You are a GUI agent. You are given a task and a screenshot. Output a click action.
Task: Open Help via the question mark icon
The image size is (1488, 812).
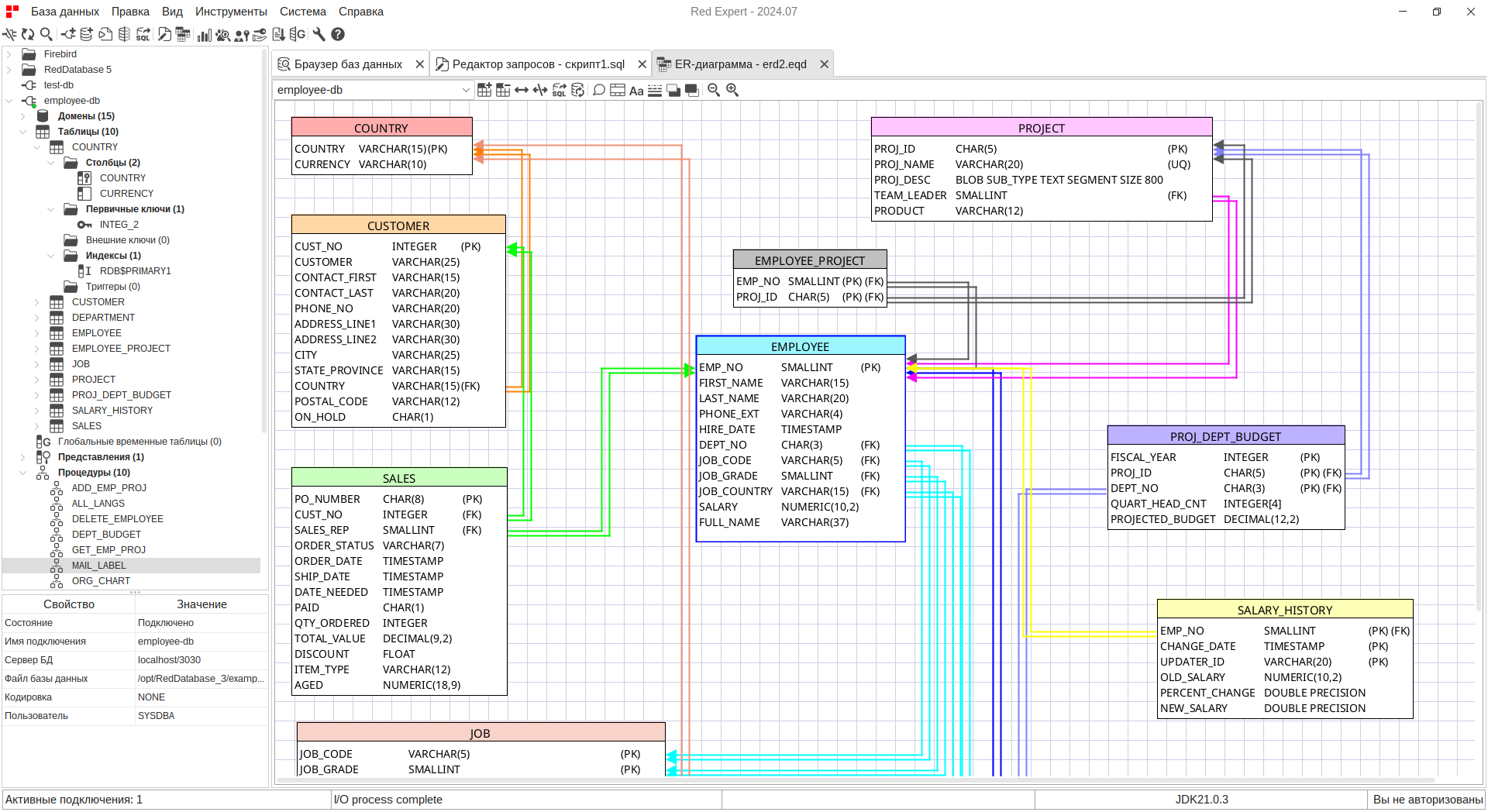coord(337,34)
